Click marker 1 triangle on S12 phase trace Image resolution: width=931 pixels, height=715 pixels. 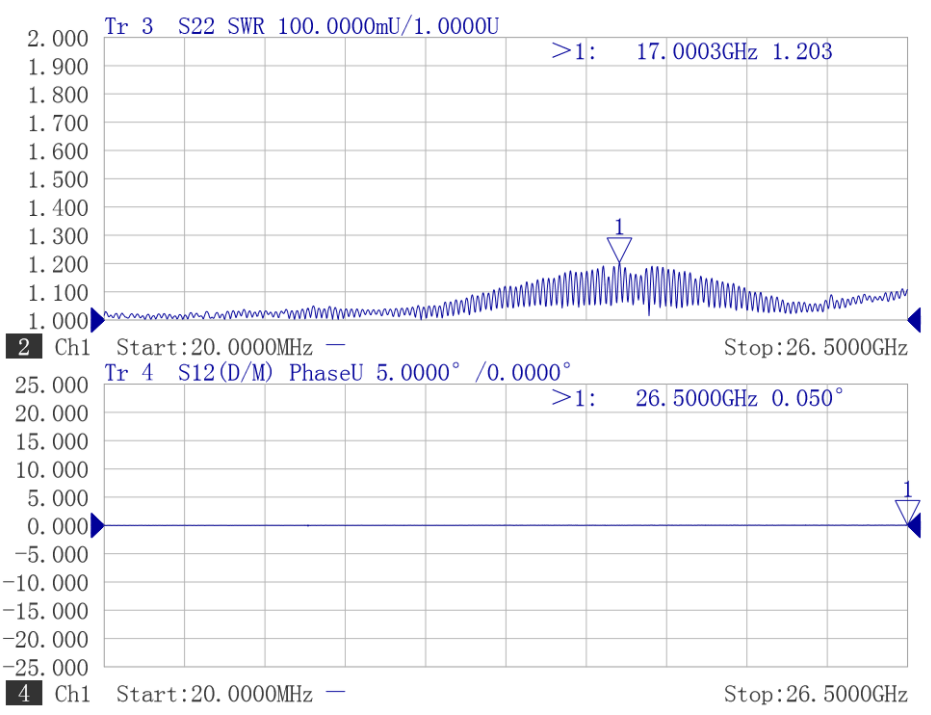pos(907,512)
